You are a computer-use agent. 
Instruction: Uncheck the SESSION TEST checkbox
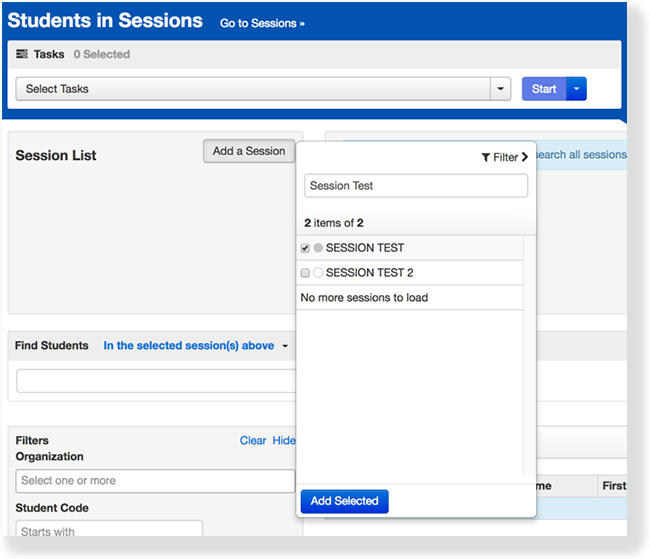[x=306, y=248]
